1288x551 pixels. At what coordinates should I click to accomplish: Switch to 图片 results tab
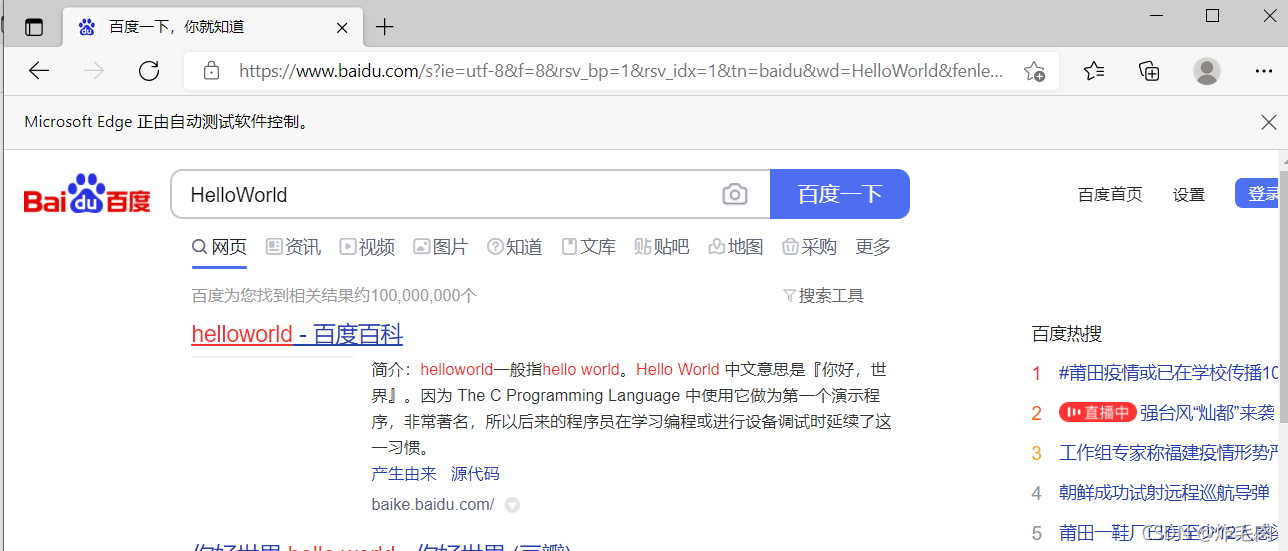pos(441,247)
